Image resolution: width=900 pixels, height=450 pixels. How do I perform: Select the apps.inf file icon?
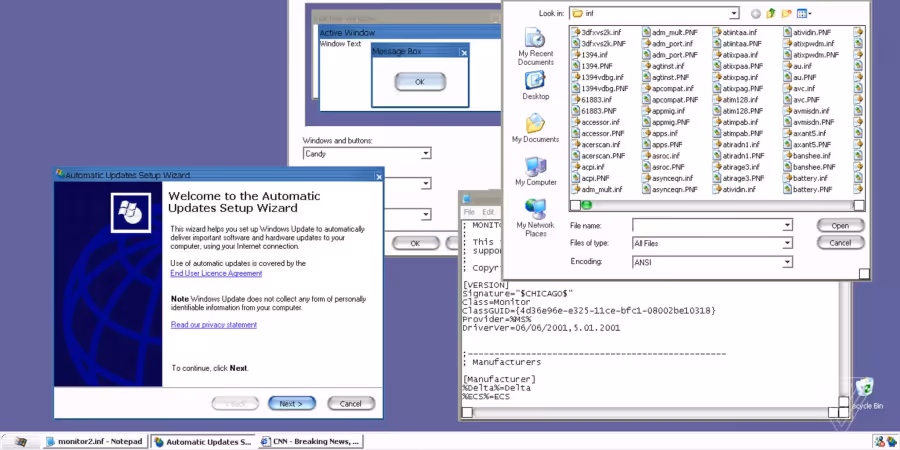pyautogui.click(x=647, y=133)
